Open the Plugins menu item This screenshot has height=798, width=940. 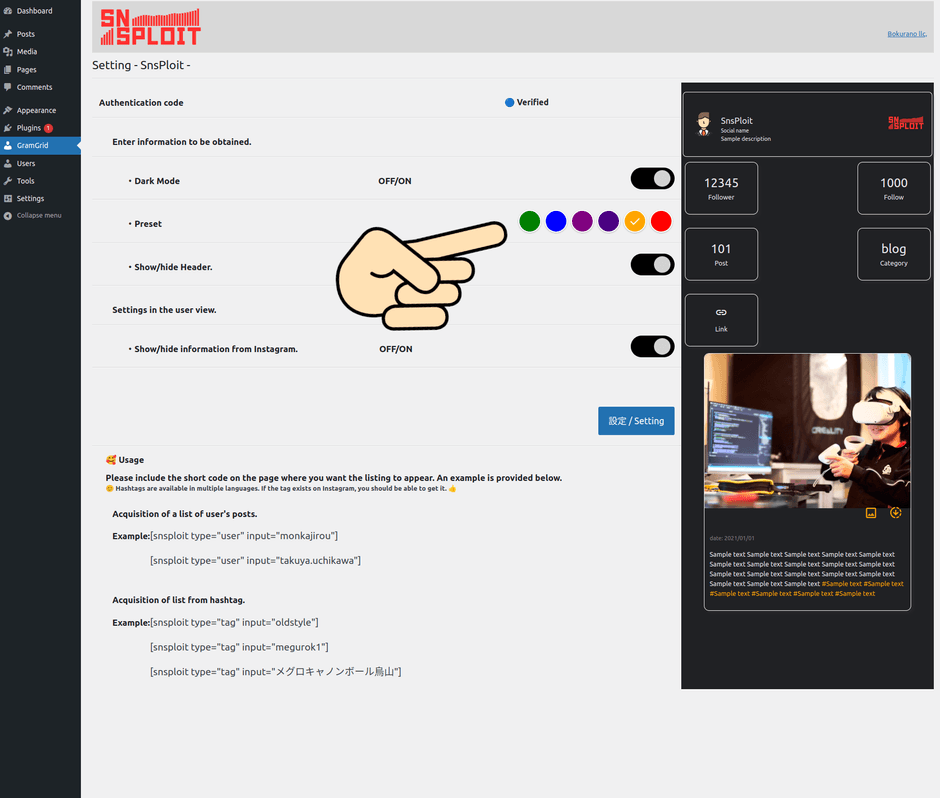tap(29, 128)
